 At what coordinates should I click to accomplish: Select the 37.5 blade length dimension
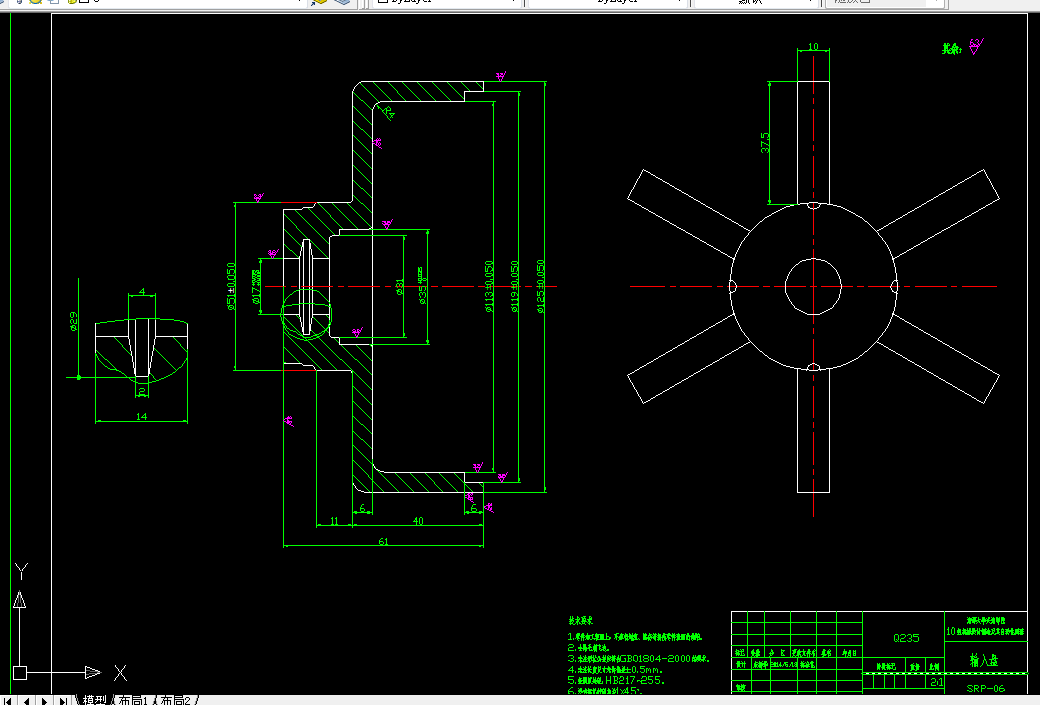coord(765,142)
